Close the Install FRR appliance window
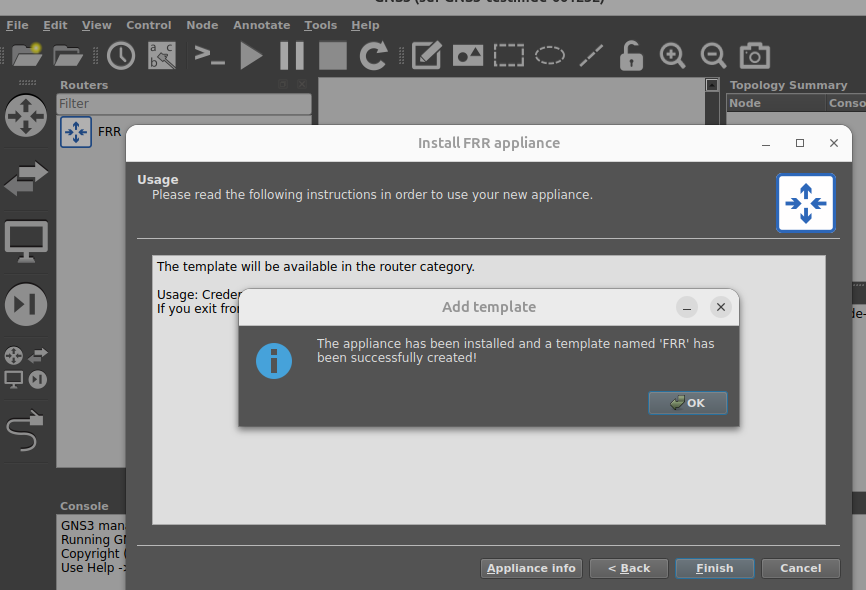 834,143
